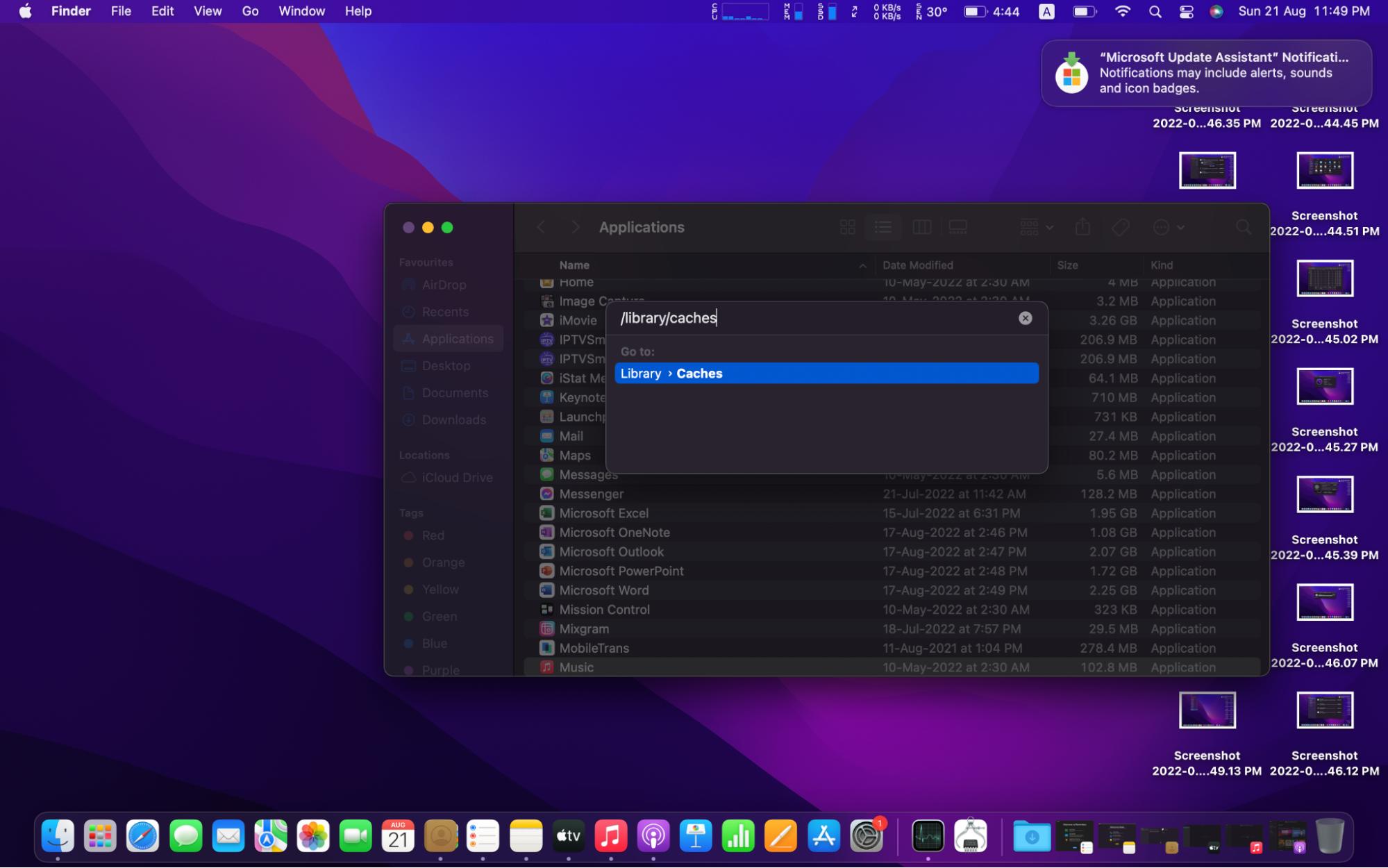Viewport: 1388px width, 868px height.
Task: Select Applications in the Finder sidebar
Action: coord(449,339)
